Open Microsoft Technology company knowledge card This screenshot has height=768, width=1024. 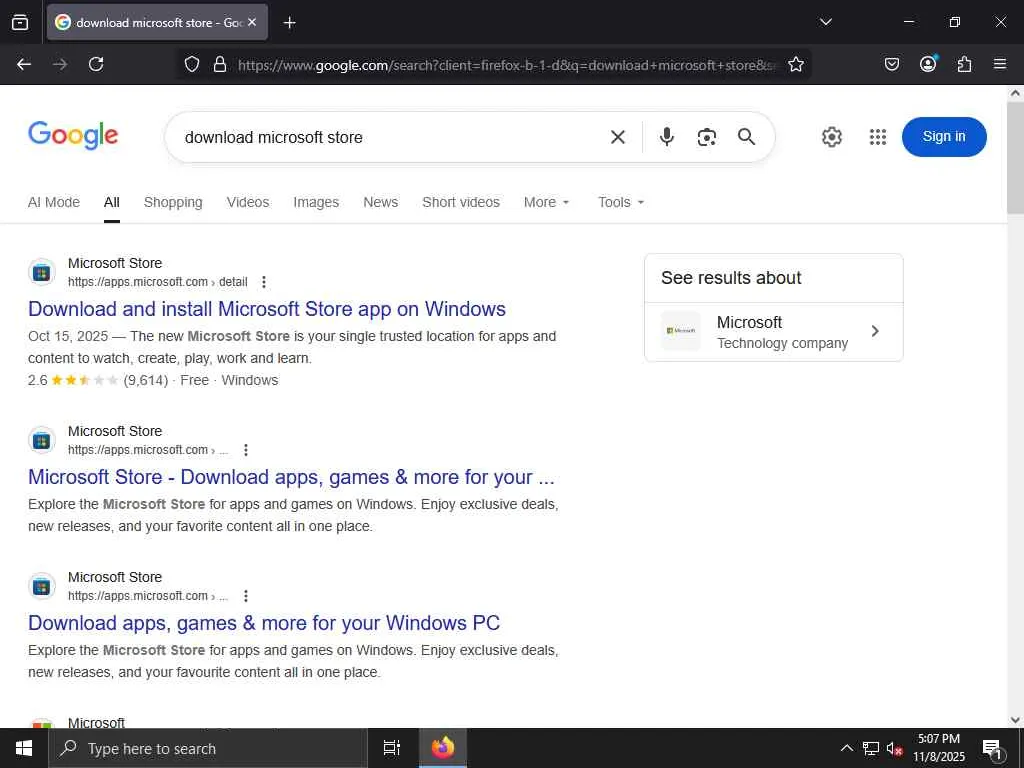pos(773,332)
